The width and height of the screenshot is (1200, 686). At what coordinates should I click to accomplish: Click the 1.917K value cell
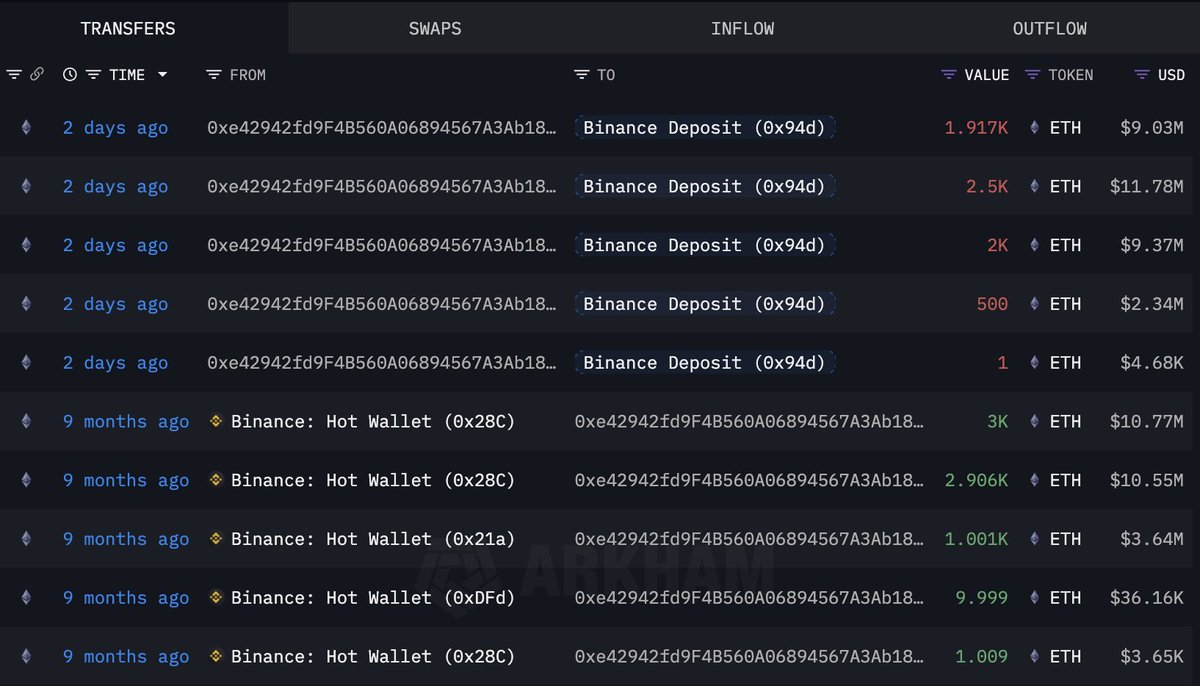[x=976, y=127]
